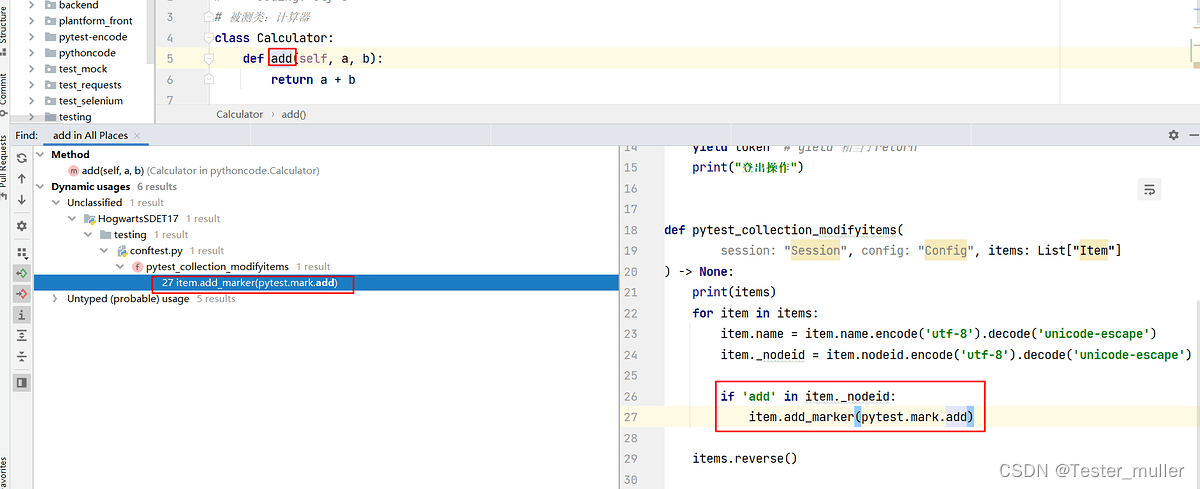Click 'def pytest_collection_modifyitems(' preview line
This screenshot has height=489, width=1200.
click(783, 229)
